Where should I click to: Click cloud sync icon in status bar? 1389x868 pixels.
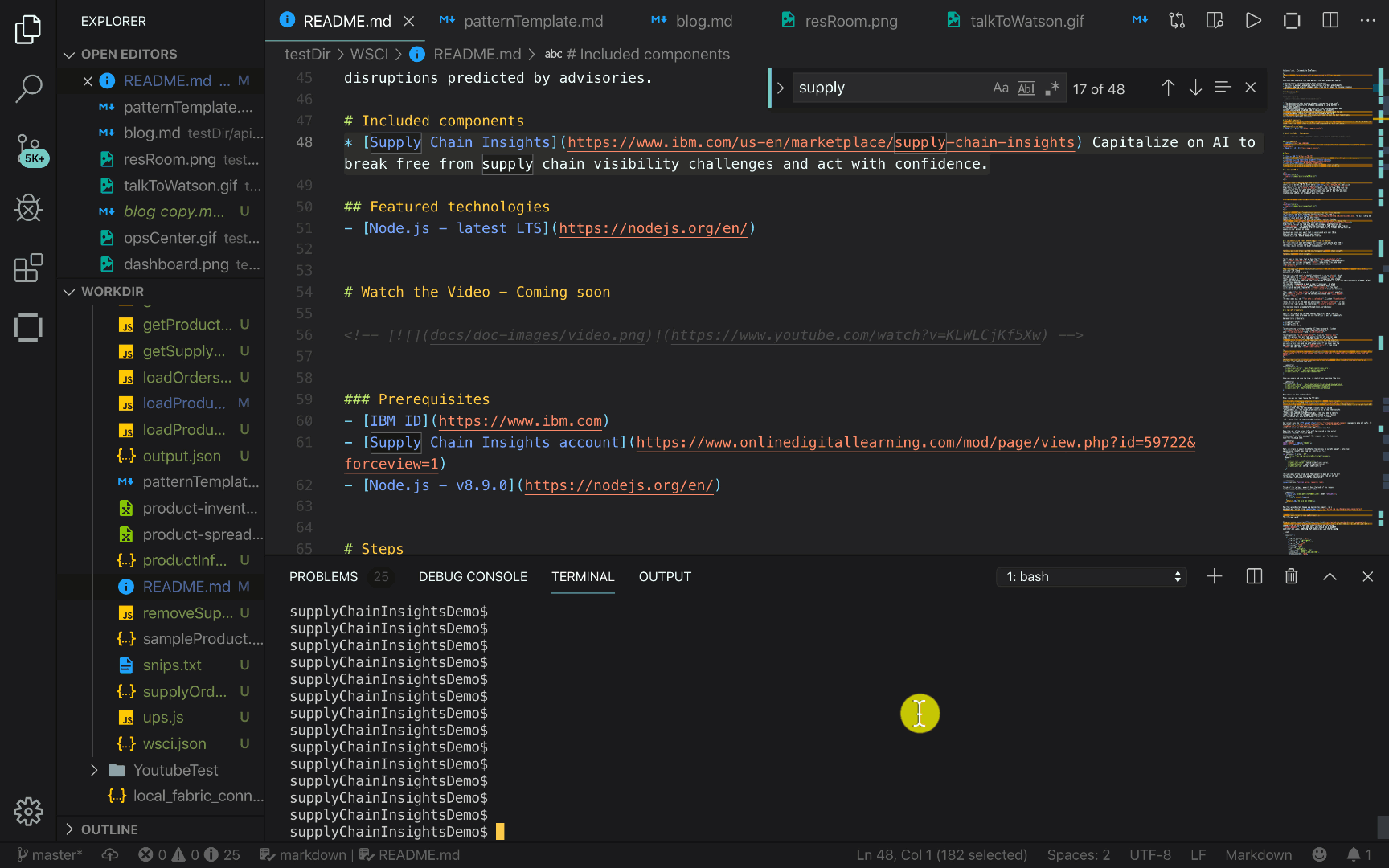(x=110, y=854)
